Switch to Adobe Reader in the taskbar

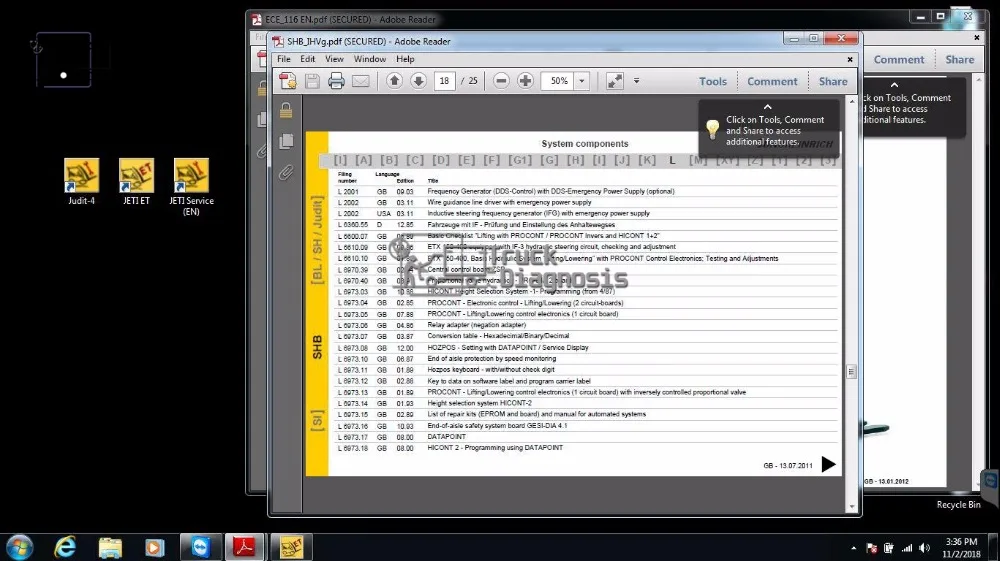pyautogui.click(x=244, y=547)
